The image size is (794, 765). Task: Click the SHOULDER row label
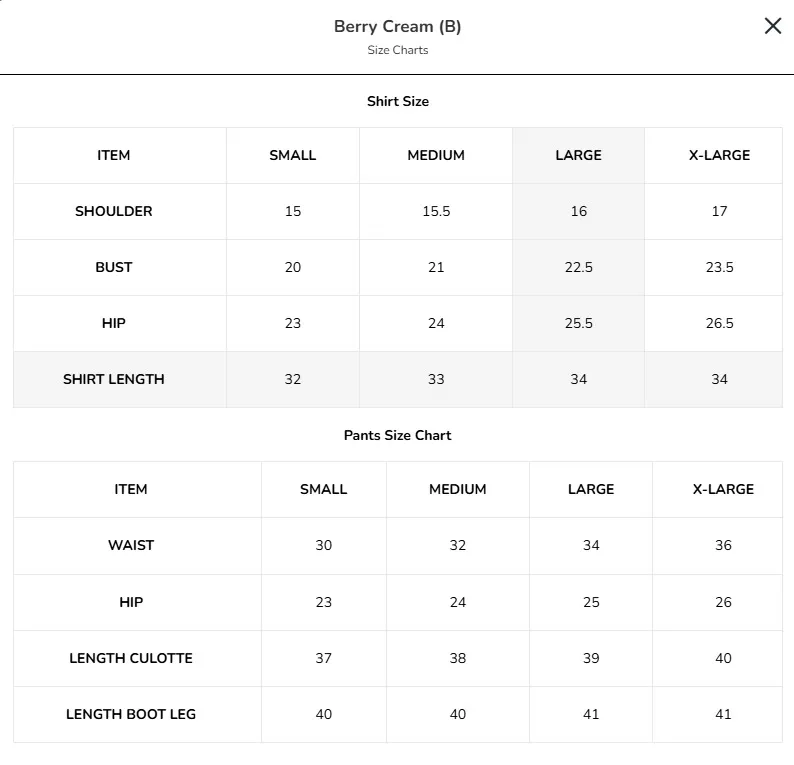(114, 211)
